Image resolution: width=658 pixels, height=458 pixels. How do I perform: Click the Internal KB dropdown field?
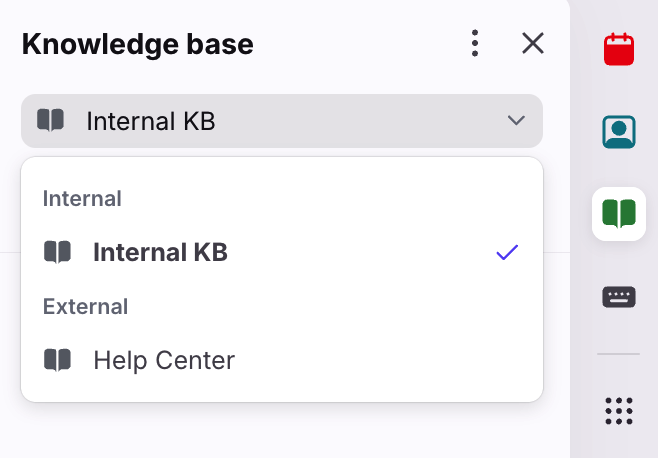[x=282, y=121]
